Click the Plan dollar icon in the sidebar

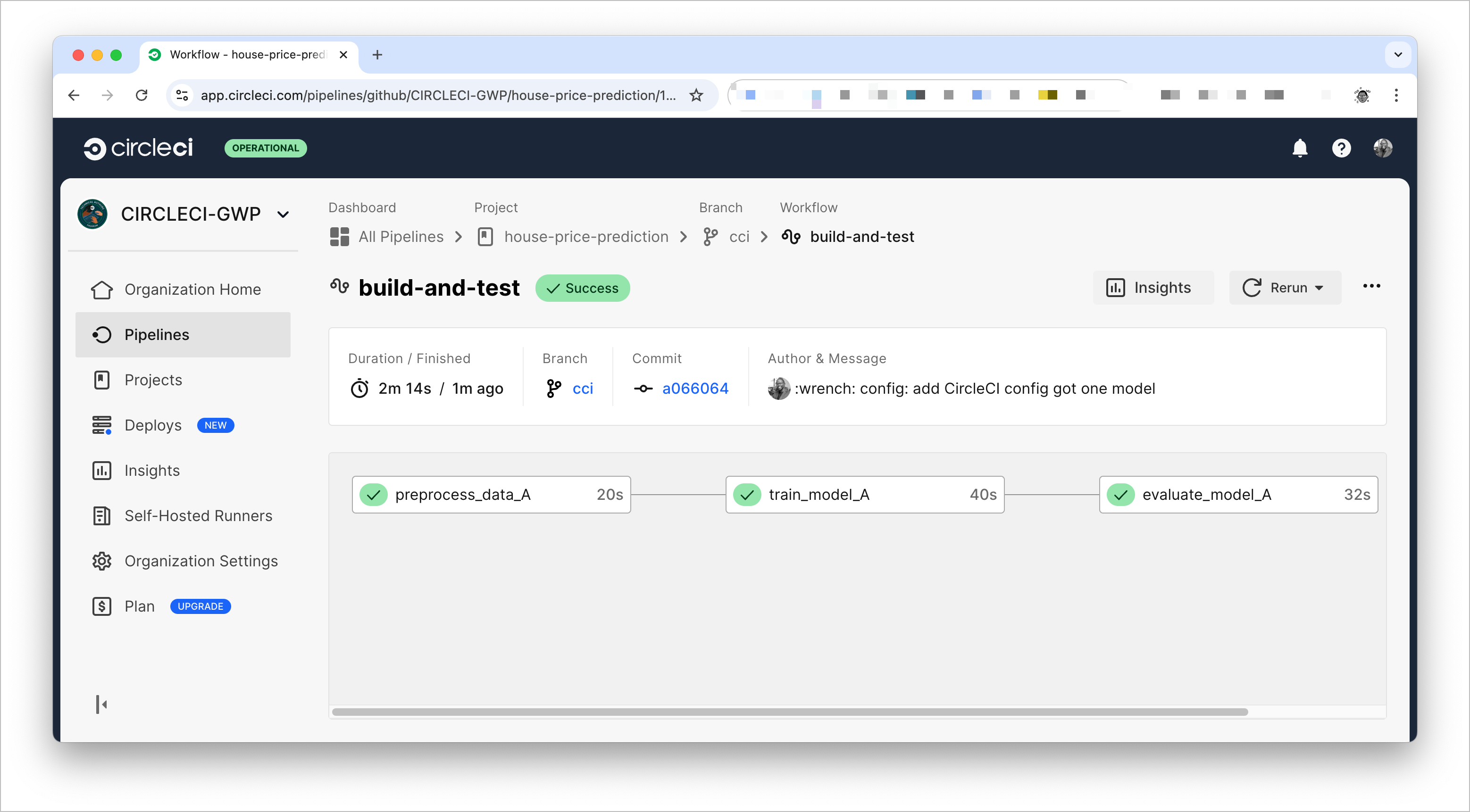[x=102, y=606]
